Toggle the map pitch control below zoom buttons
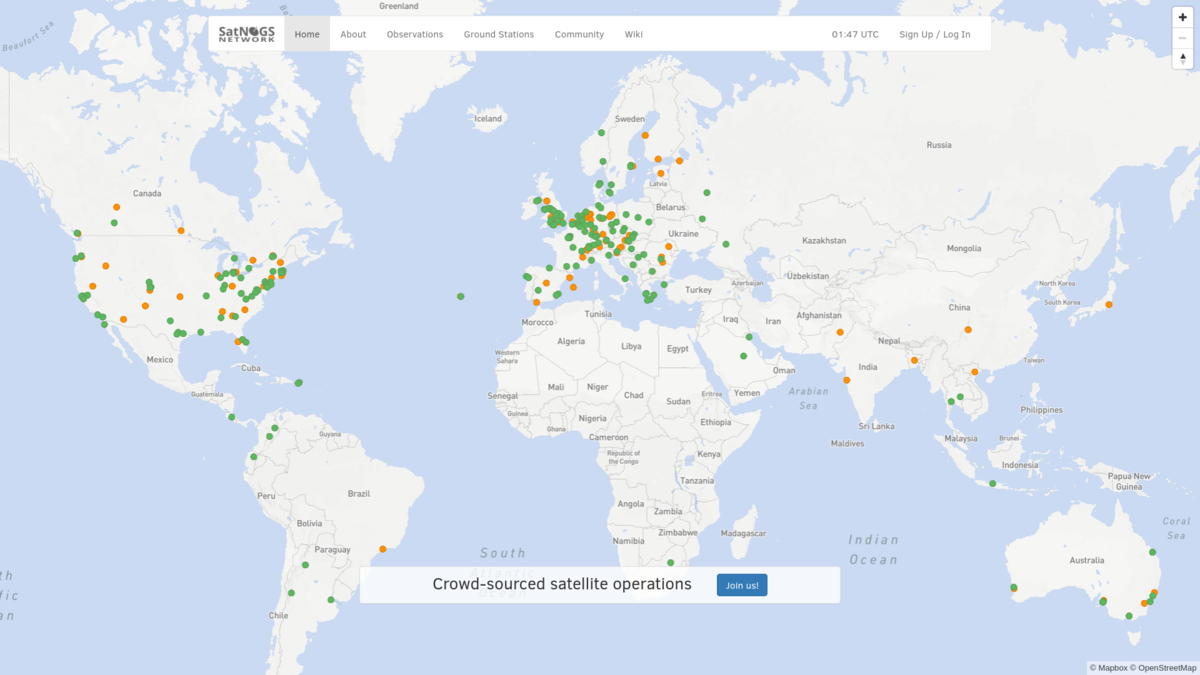 coord(1181,60)
